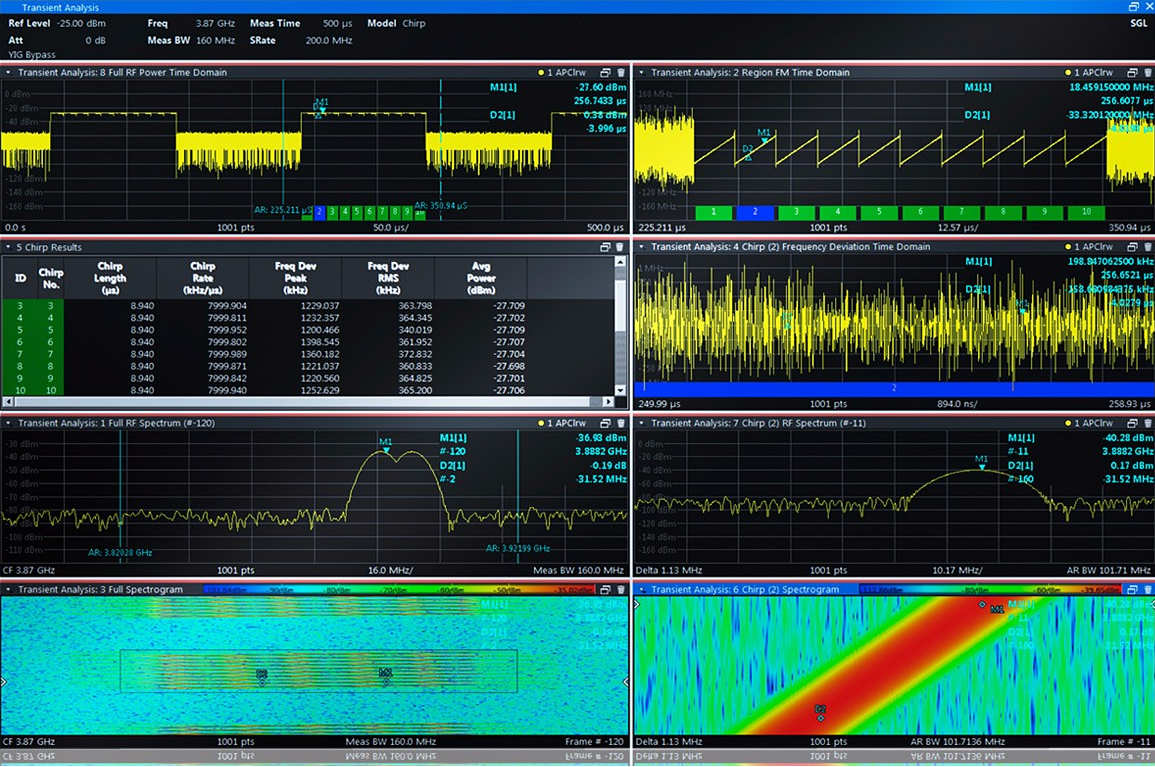Maximize the Region FM Time Domain window

[x=1133, y=72]
